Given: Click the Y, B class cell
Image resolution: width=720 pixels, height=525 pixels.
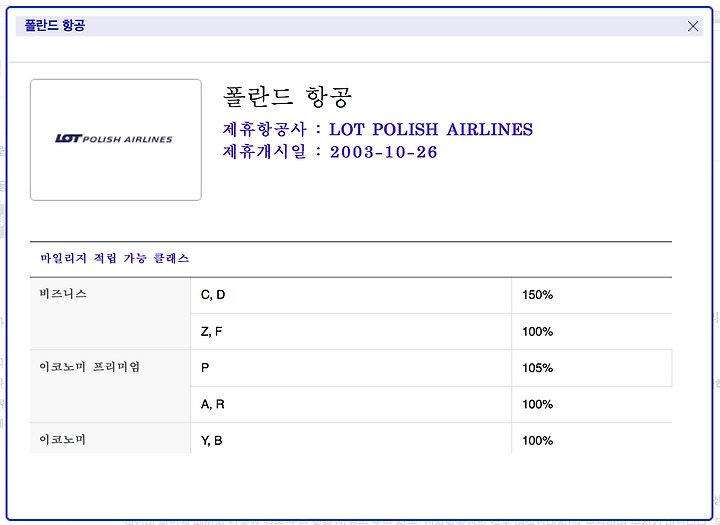Looking at the screenshot, I should tap(351, 439).
